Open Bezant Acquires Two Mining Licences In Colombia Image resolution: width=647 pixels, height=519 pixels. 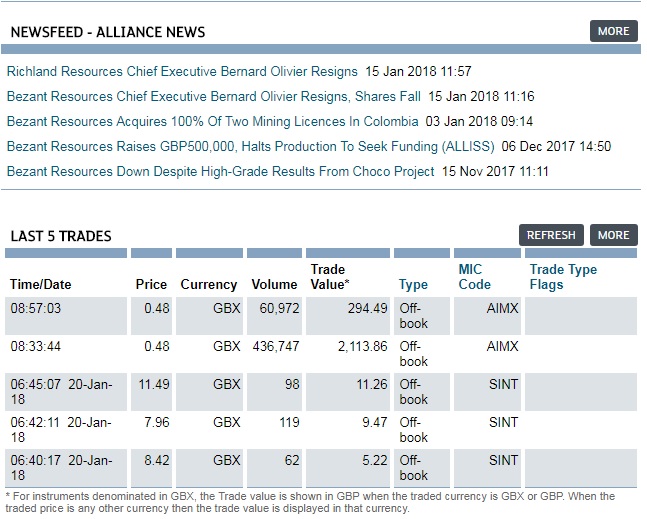click(213, 121)
